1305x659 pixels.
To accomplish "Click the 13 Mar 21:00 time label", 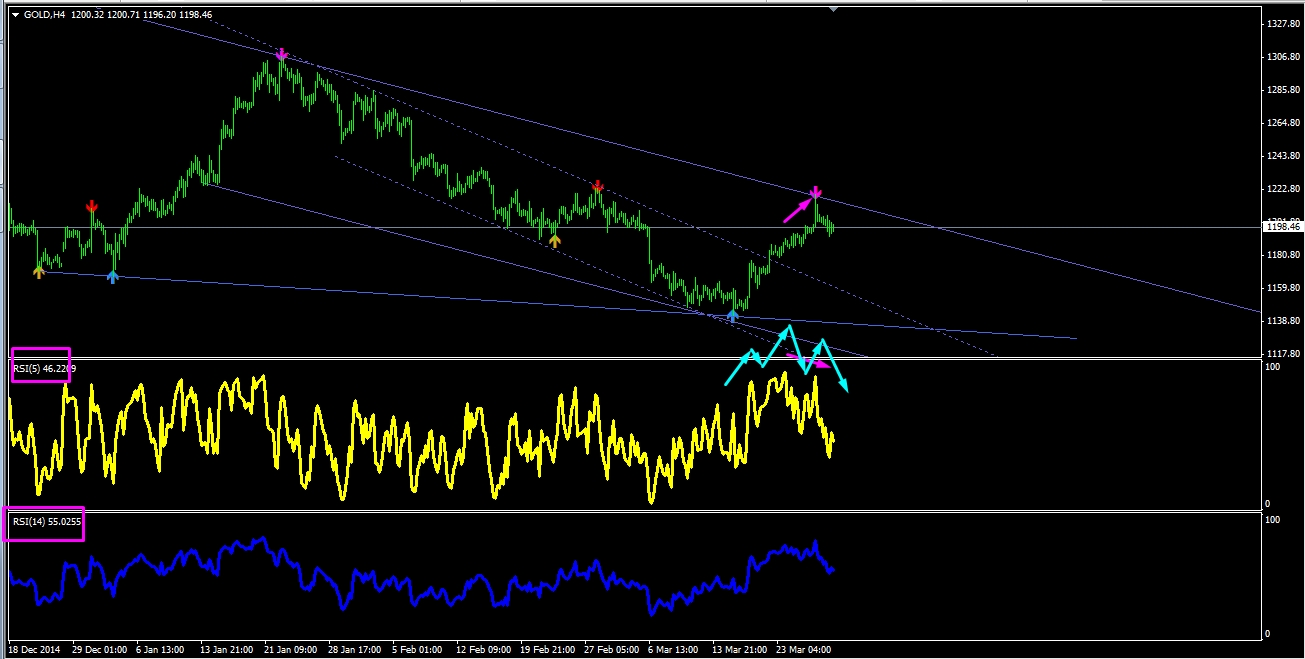I will [x=738, y=649].
